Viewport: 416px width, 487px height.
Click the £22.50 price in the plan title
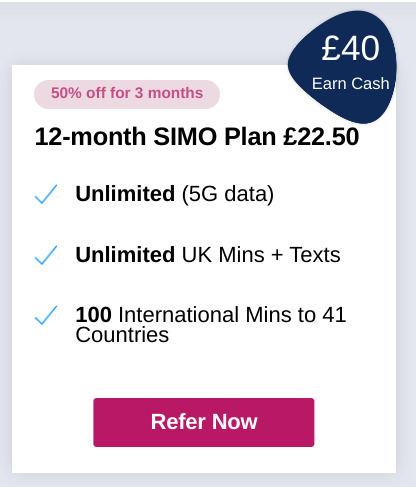coord(321,137)
